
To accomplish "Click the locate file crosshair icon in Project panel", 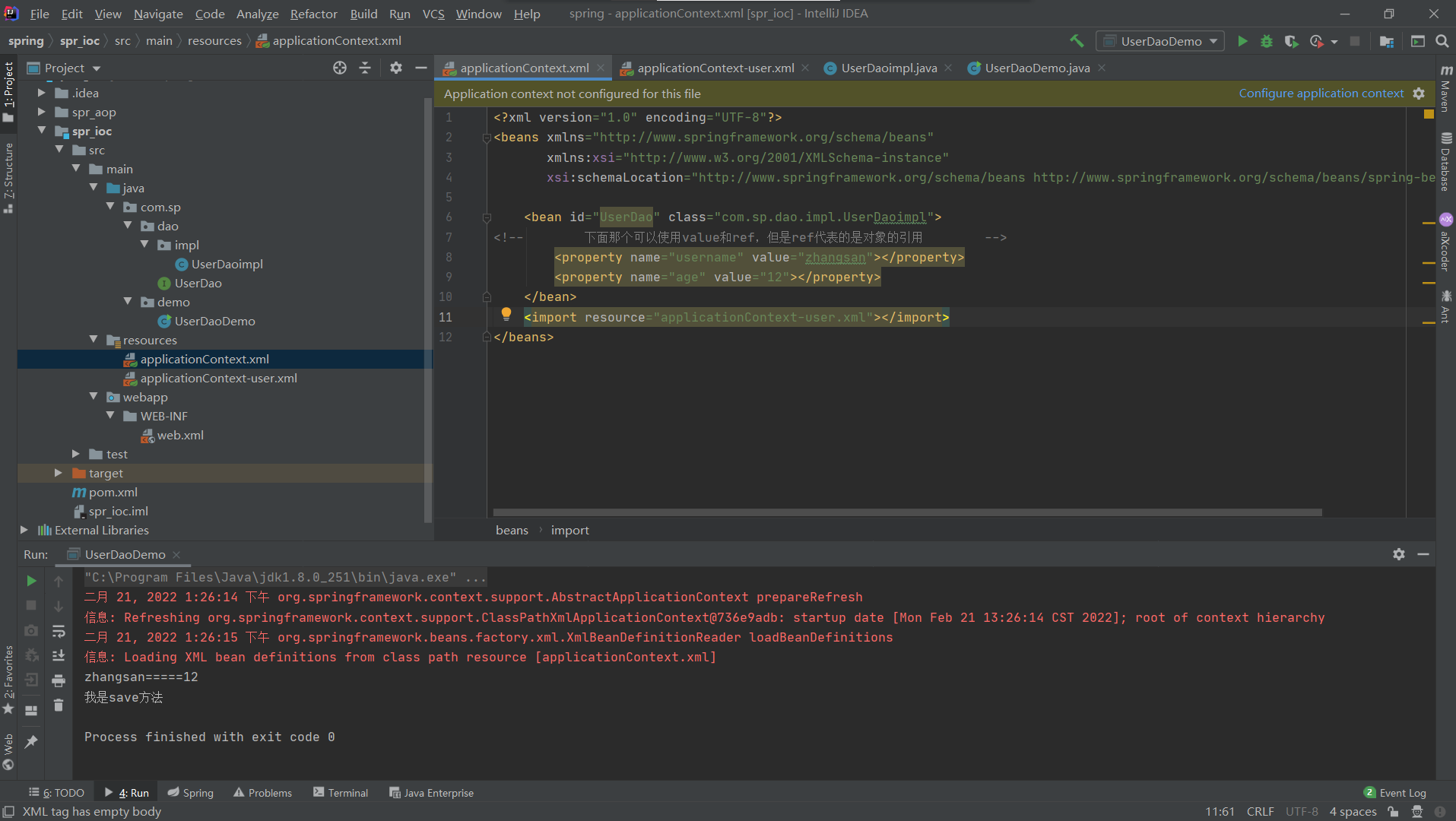I will click(x=340, y=68).
